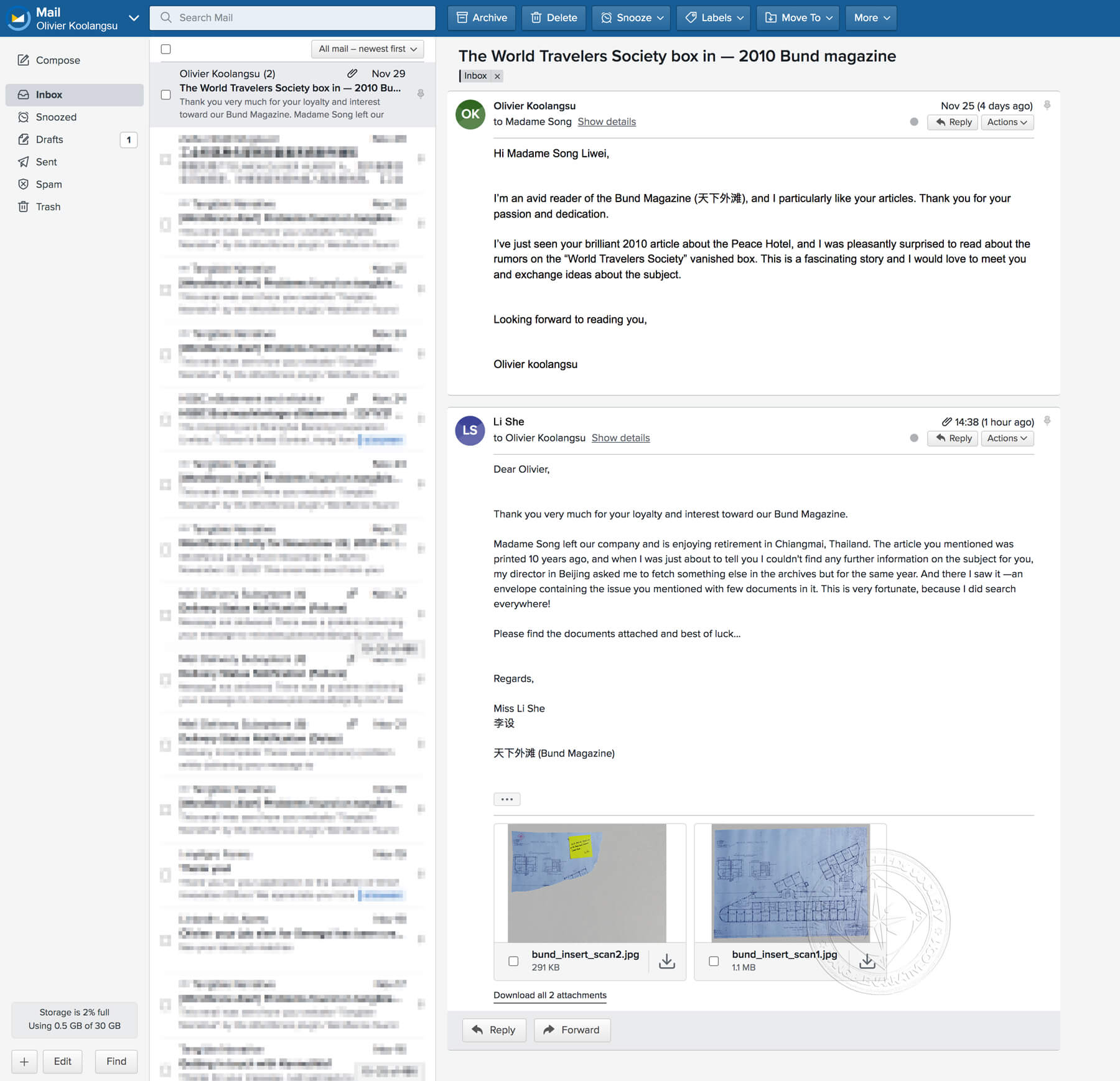The width and height of the screenshot is (1120, 1081).
Task: Open the Drafts folder
Action: point(49,139)
